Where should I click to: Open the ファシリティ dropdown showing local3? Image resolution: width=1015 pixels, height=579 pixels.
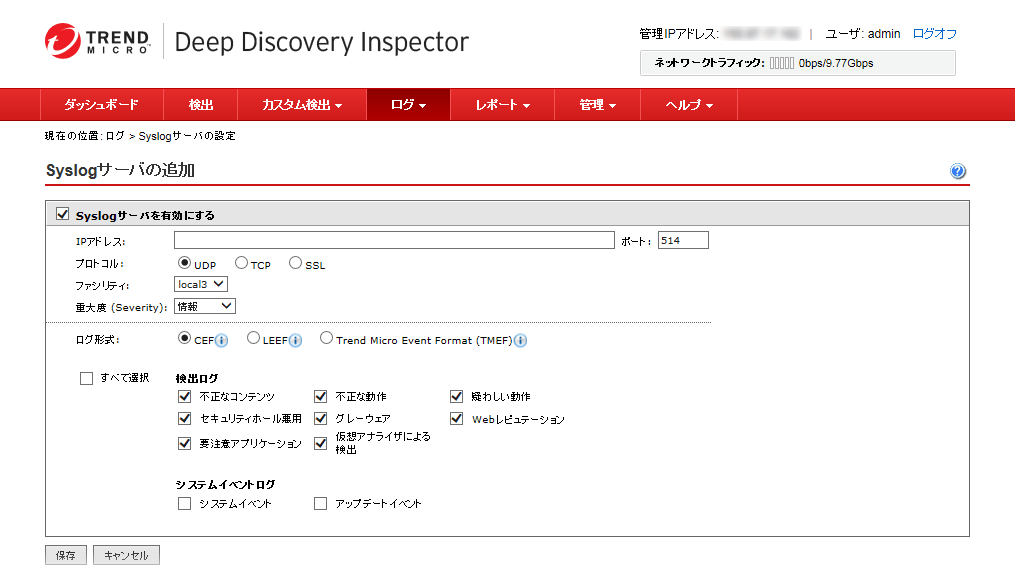coord(201,284)
